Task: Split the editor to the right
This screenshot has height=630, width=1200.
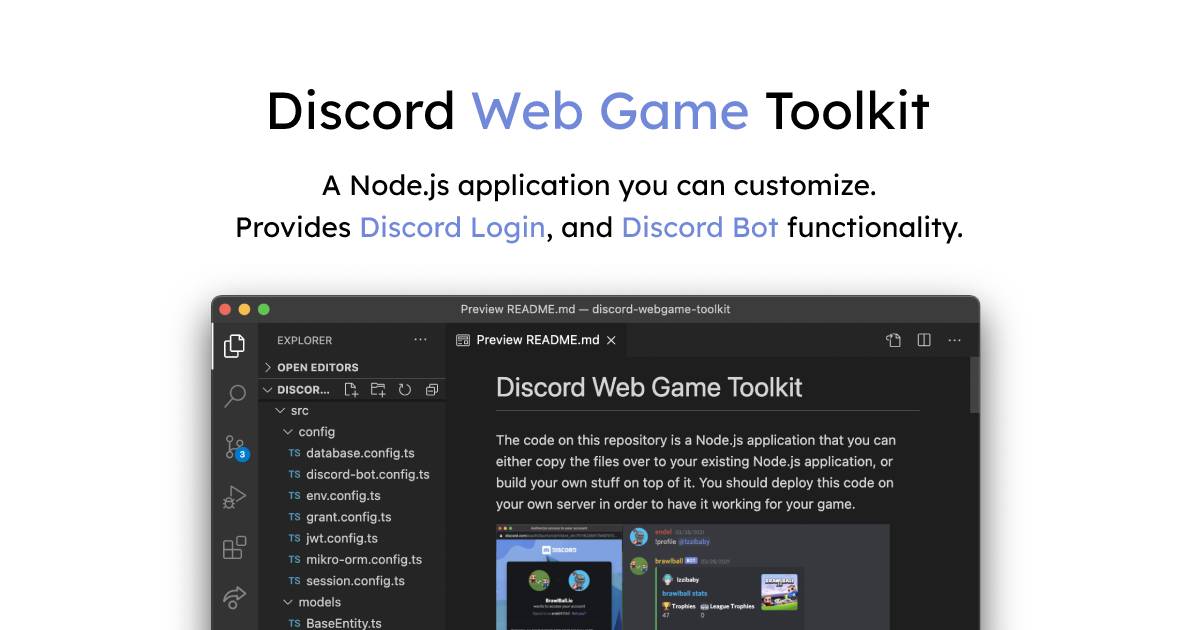Action: point(924,340)
